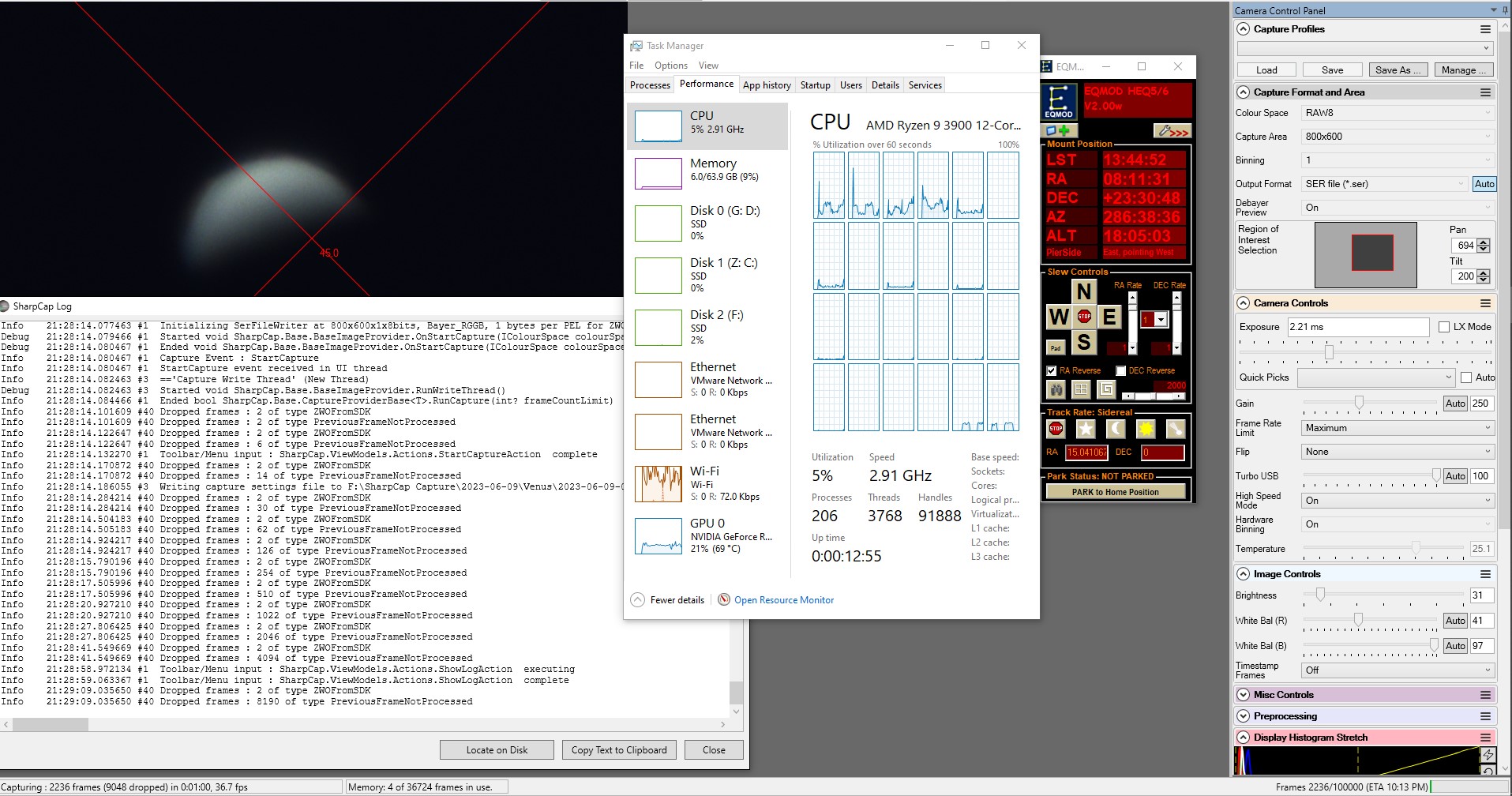Set sidereal tracking with the star icon
Screen dimensions: 1512x796
click(x=1086, y=429)
